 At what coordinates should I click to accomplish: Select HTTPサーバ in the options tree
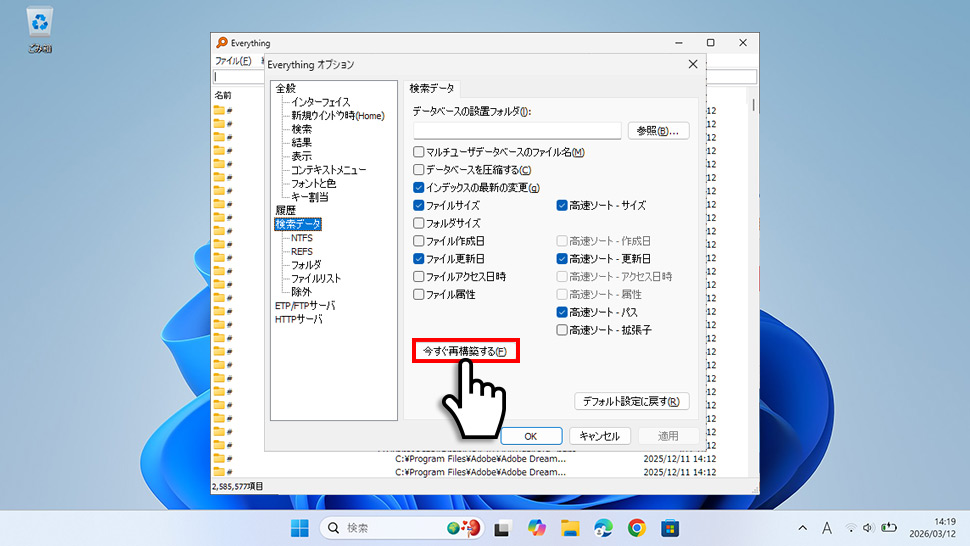click(x=299, y=319)
